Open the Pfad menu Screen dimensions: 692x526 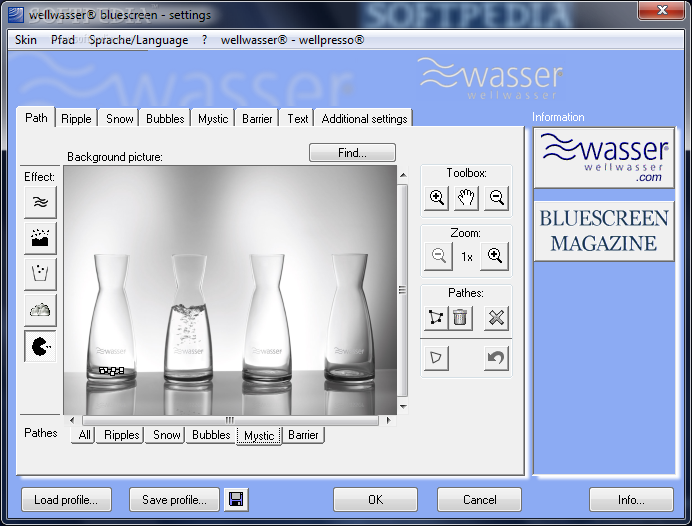click(x=63, y=40)
